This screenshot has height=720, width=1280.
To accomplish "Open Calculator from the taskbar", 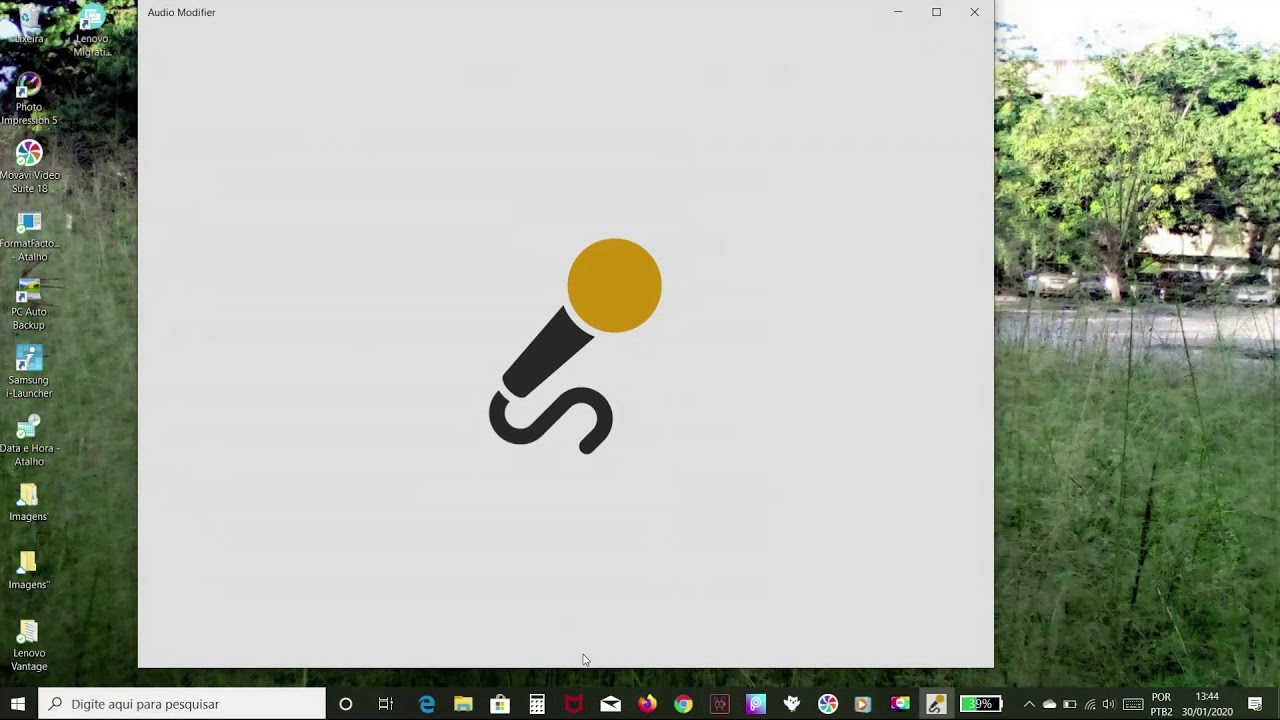I will click(x=537, y=704).
